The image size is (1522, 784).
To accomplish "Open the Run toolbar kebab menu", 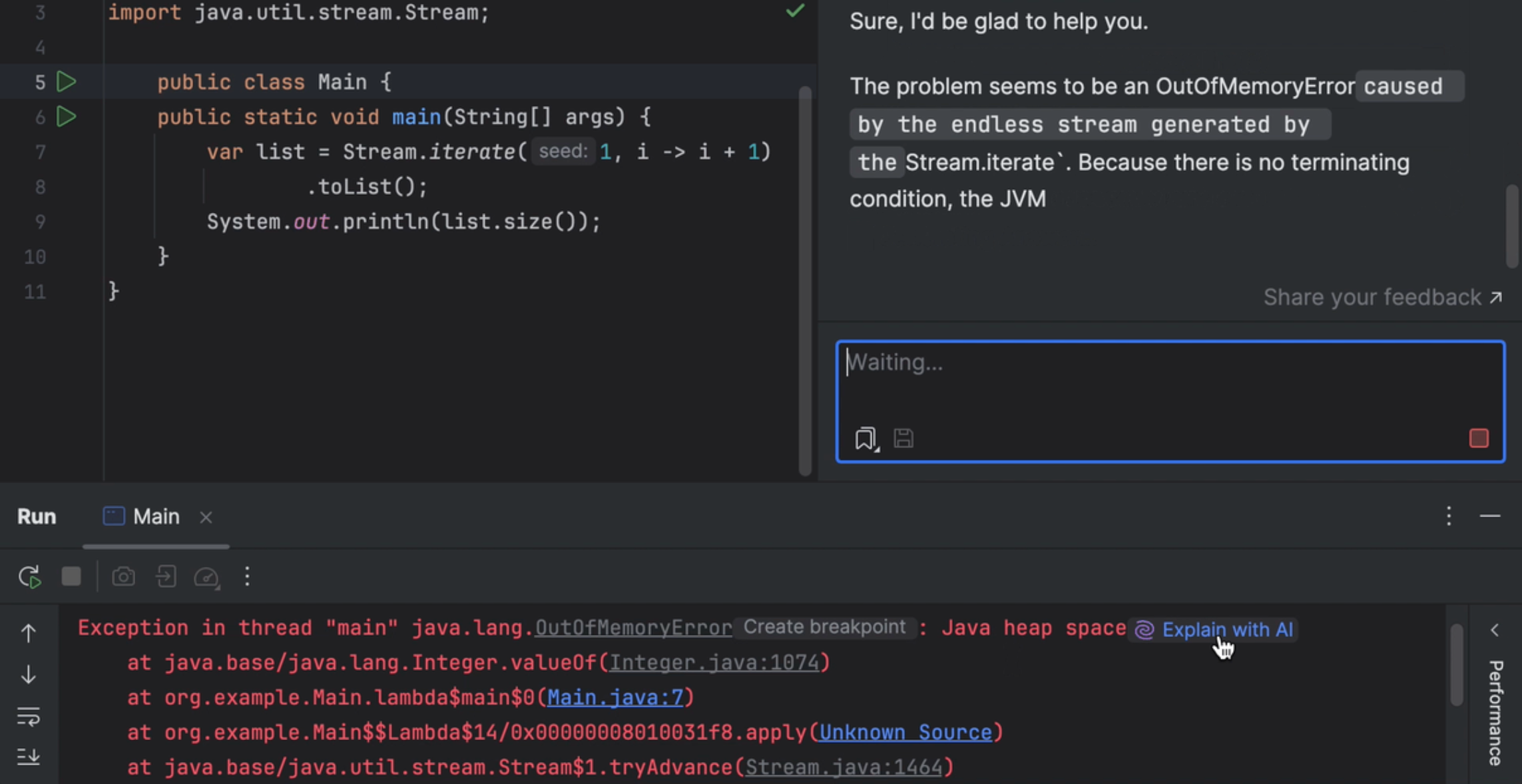I will pyautogui.click(x=247, y=576).
